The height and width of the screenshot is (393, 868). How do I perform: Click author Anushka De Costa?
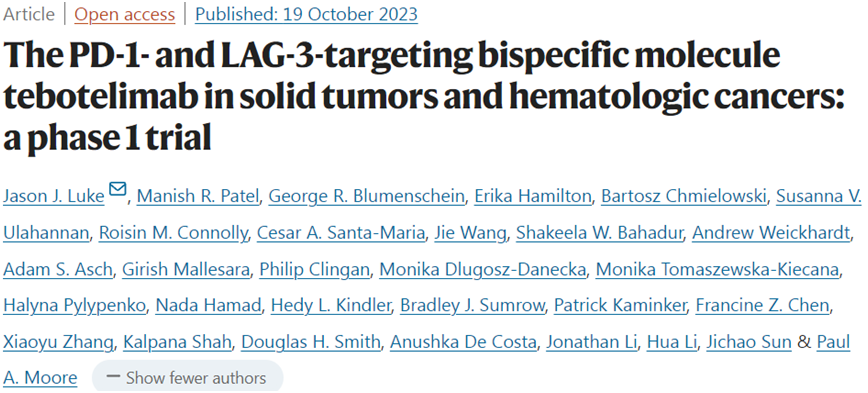463,342
